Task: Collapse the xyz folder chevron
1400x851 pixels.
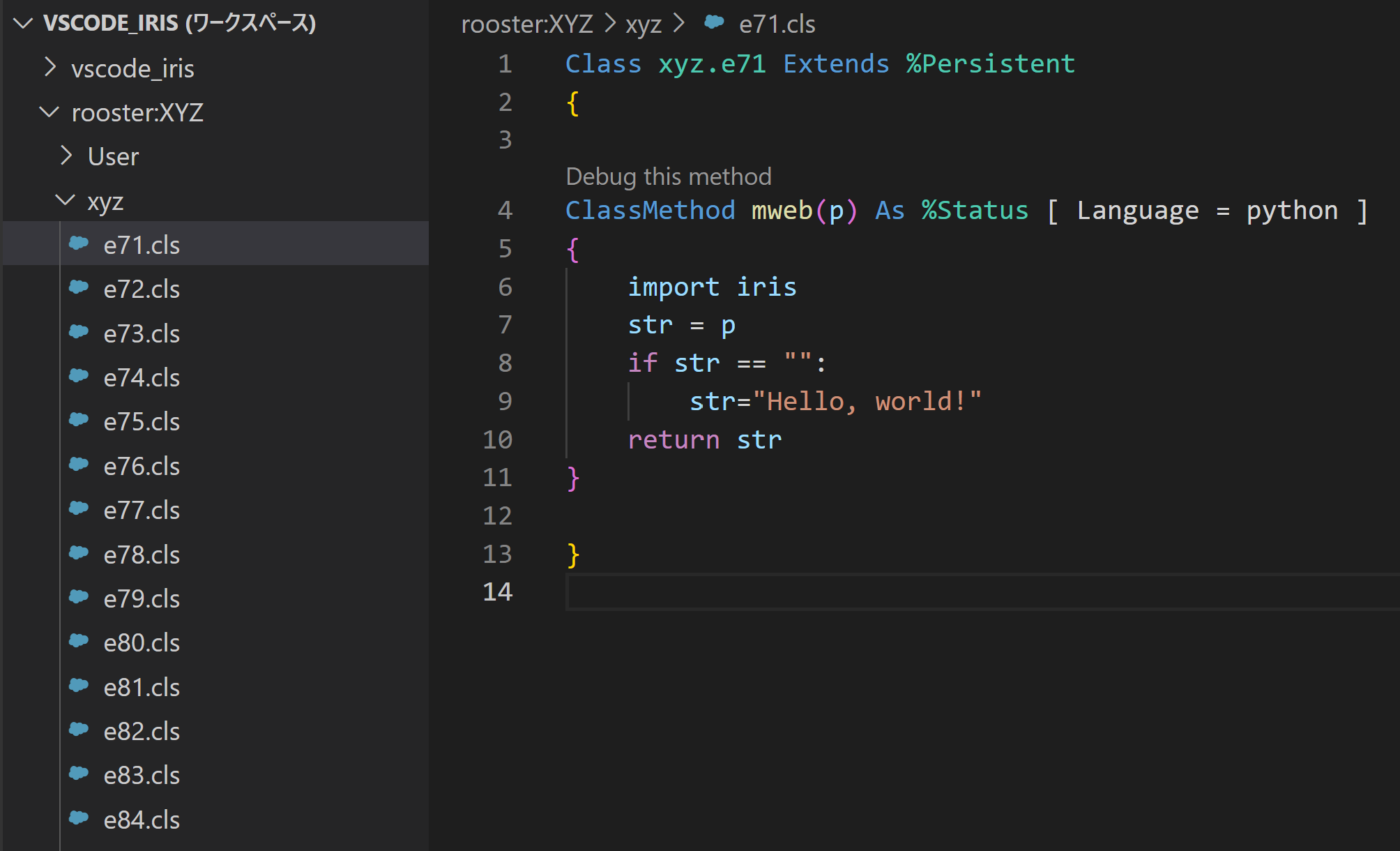Action: [x=66, y=200]
